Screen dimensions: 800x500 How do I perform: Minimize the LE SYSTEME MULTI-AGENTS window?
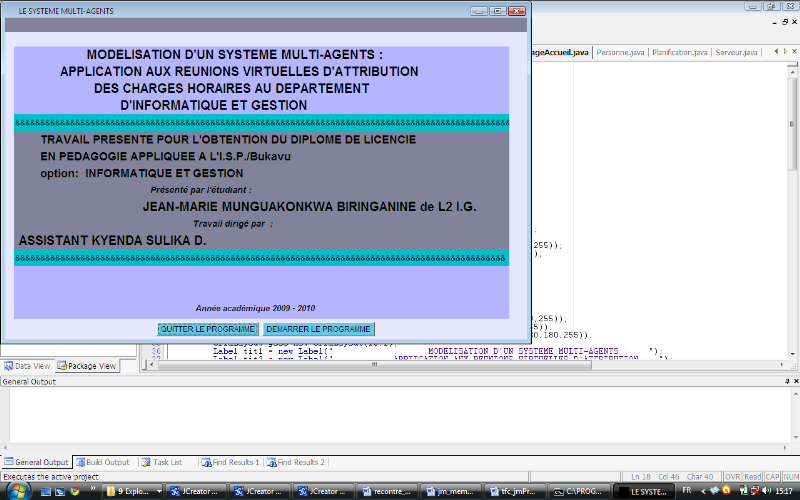(x=479, y=11)
